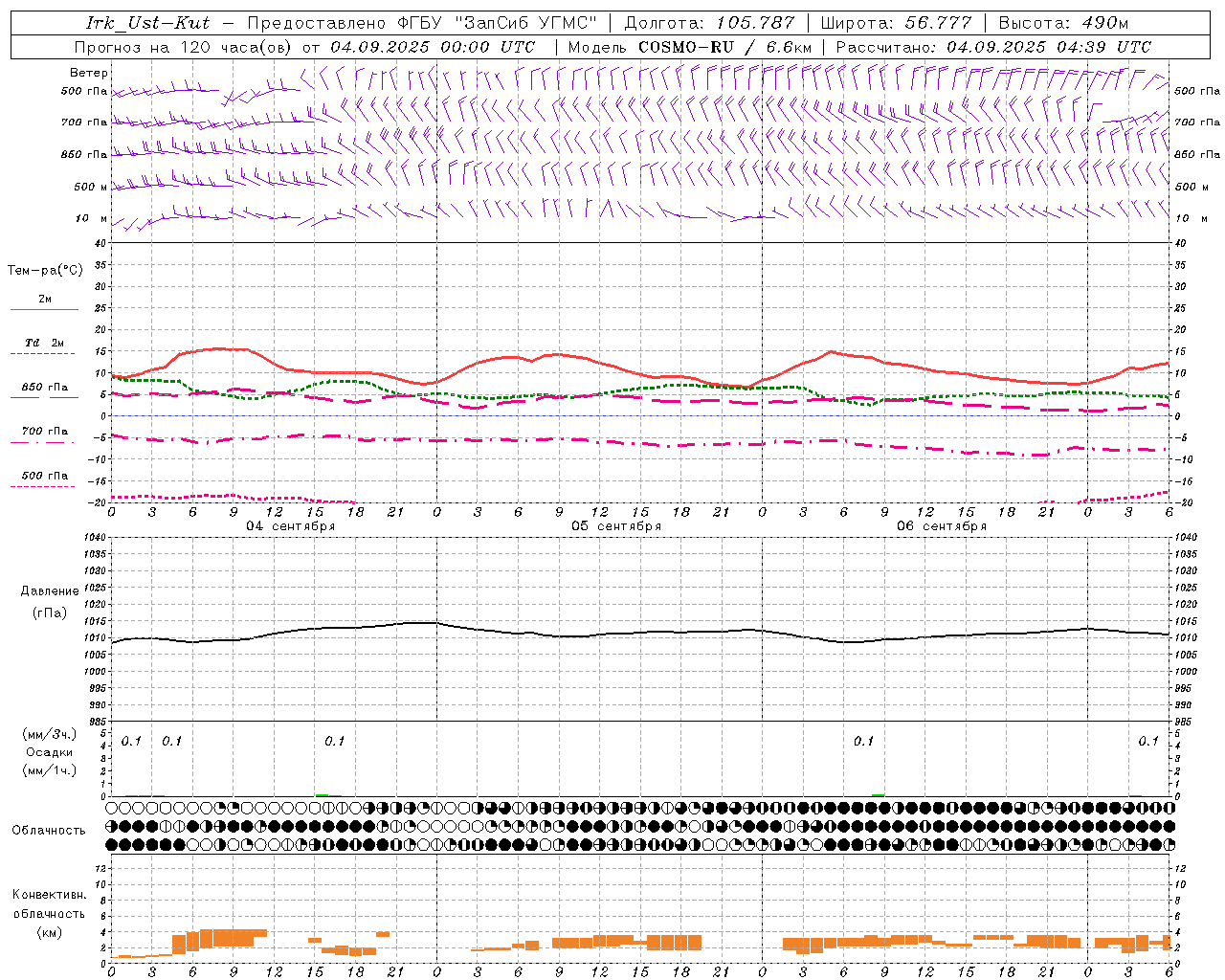Click the model name COSMO-RU / 6.6км
The image size is (1225, 980).
click(x=726, y=47)
